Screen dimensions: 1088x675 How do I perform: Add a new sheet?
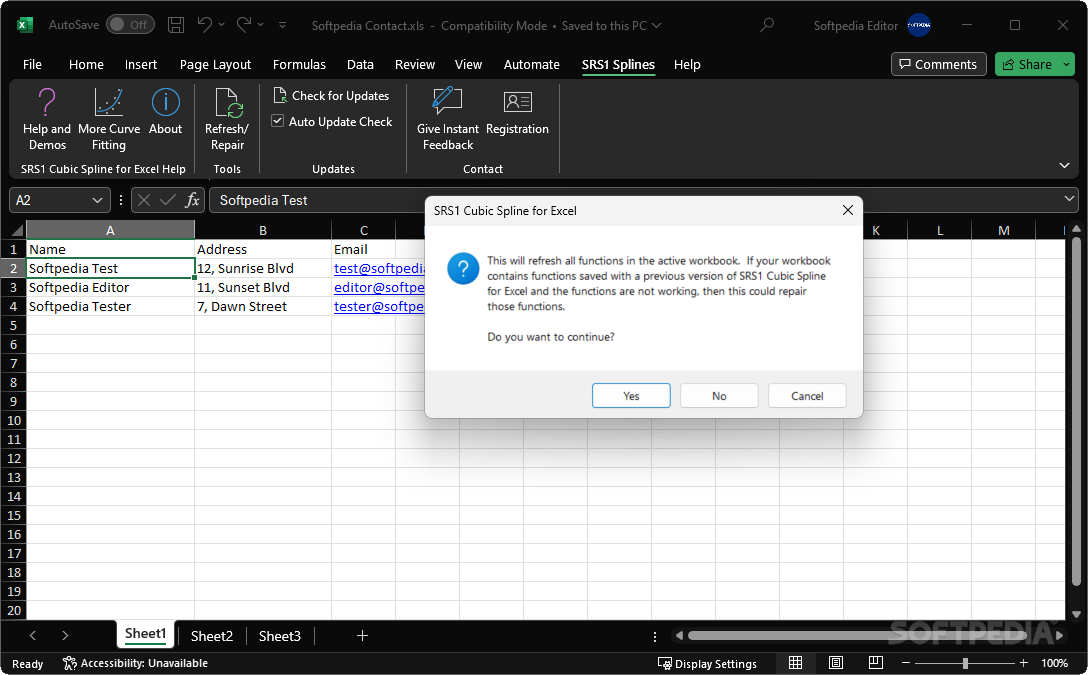tap(362, 635)
